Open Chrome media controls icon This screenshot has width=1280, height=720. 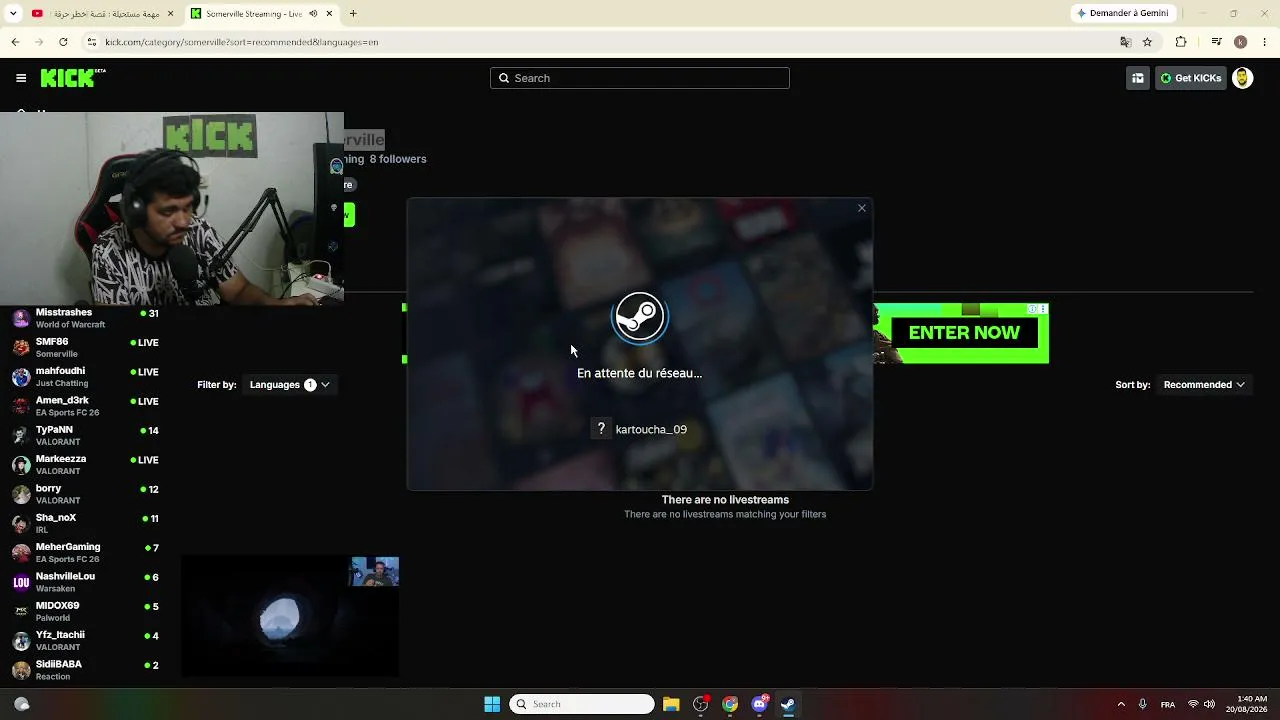click(x=1216, y=42)
